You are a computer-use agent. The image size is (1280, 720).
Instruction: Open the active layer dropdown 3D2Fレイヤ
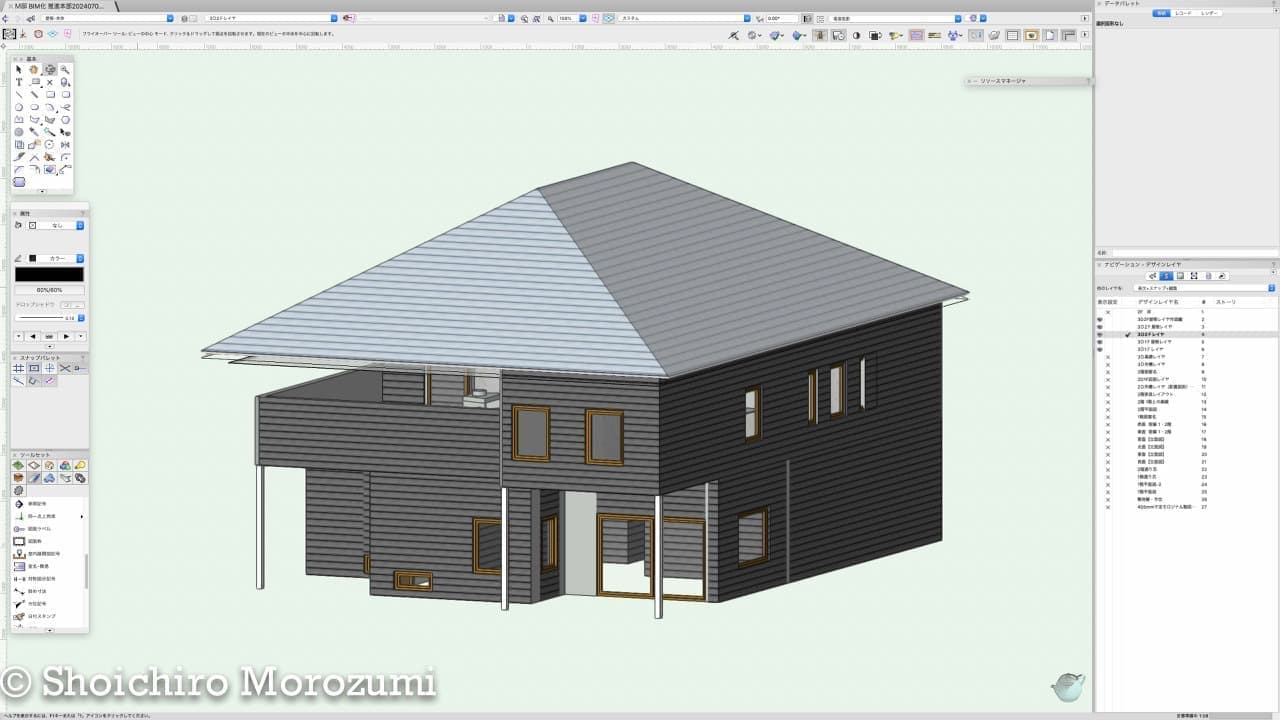334,18
